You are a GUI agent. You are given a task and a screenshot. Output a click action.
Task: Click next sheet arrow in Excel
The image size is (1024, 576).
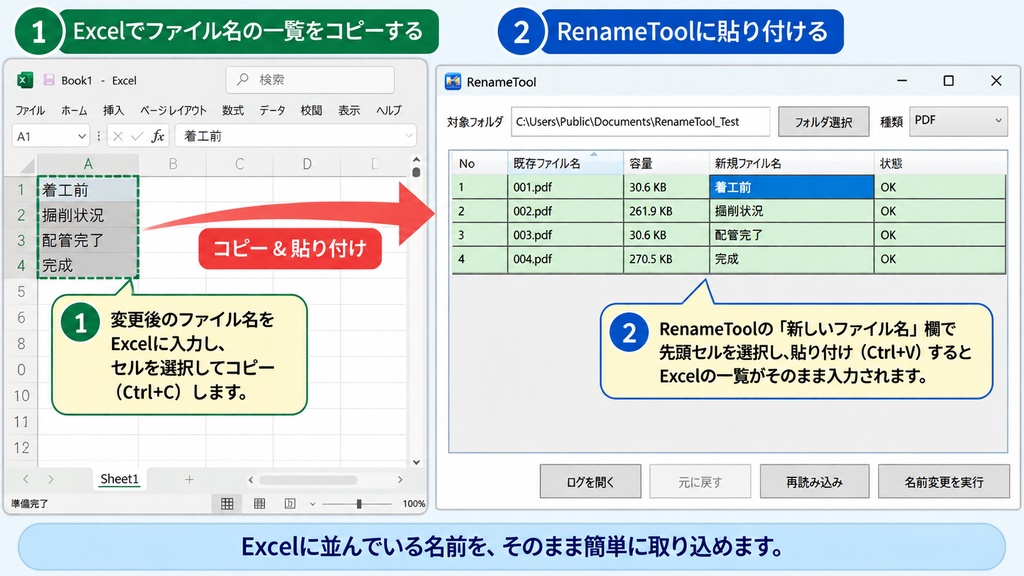(x=51, y=479)
